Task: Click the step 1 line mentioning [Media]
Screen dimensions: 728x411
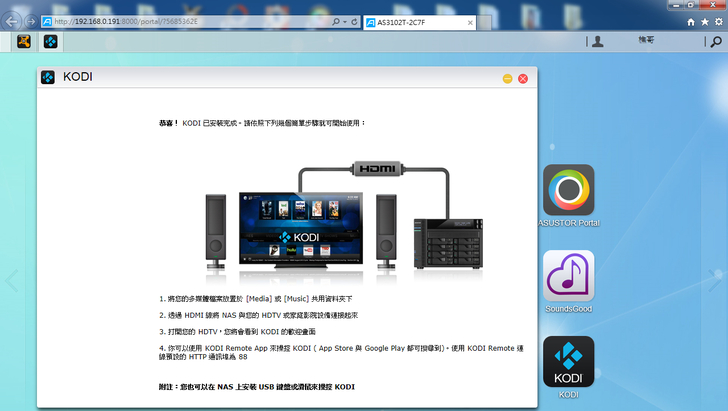Action: 255,299
